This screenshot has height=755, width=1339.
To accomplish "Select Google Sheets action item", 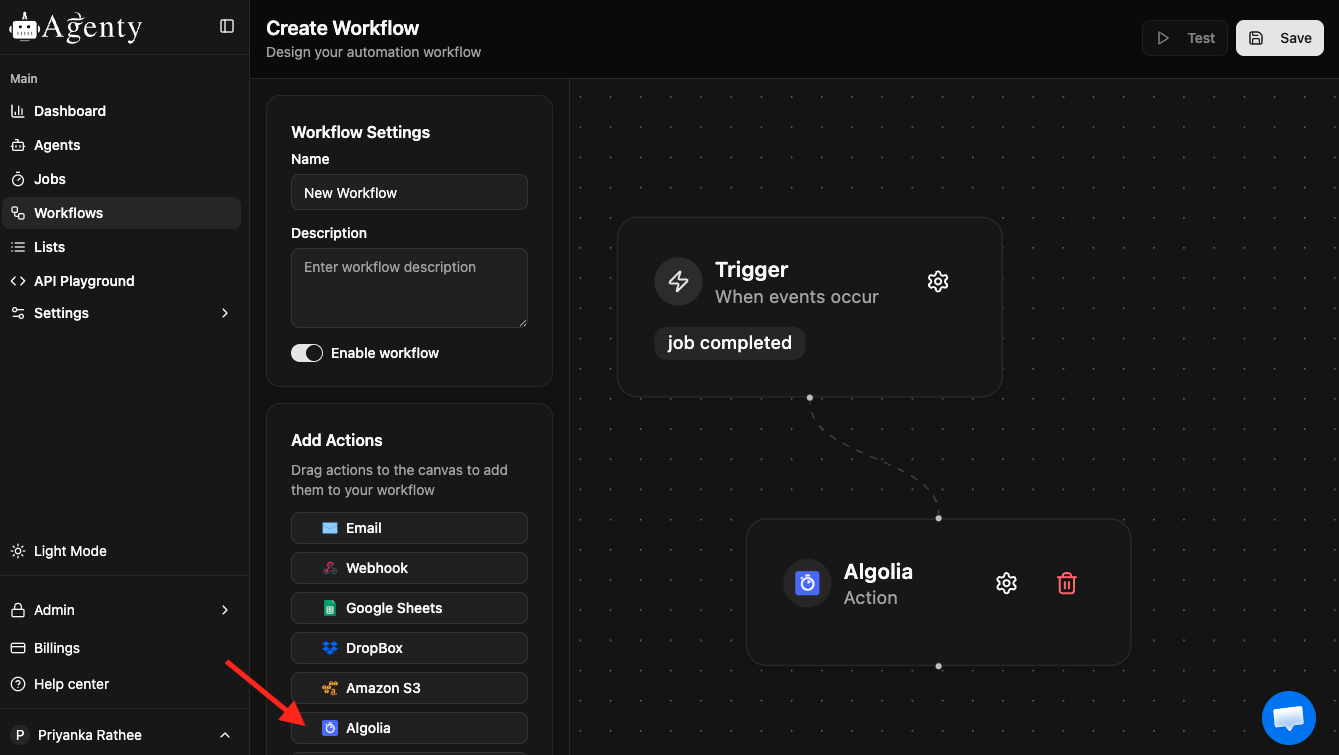I will (x=409, y=608).
